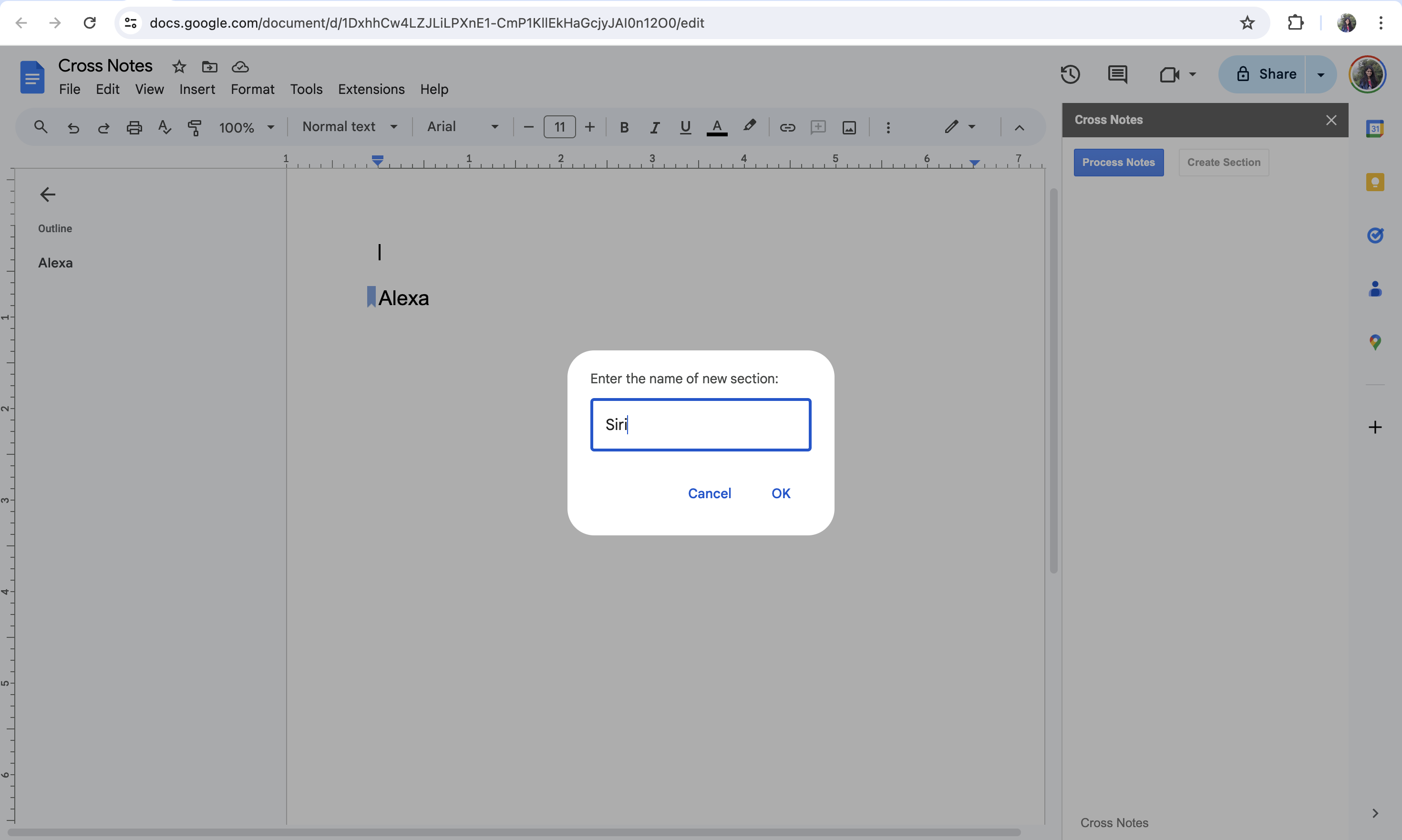Open the Arial font dropdown
The width and height of the screenshot is (1402, 840).
[x=462, y=127]
